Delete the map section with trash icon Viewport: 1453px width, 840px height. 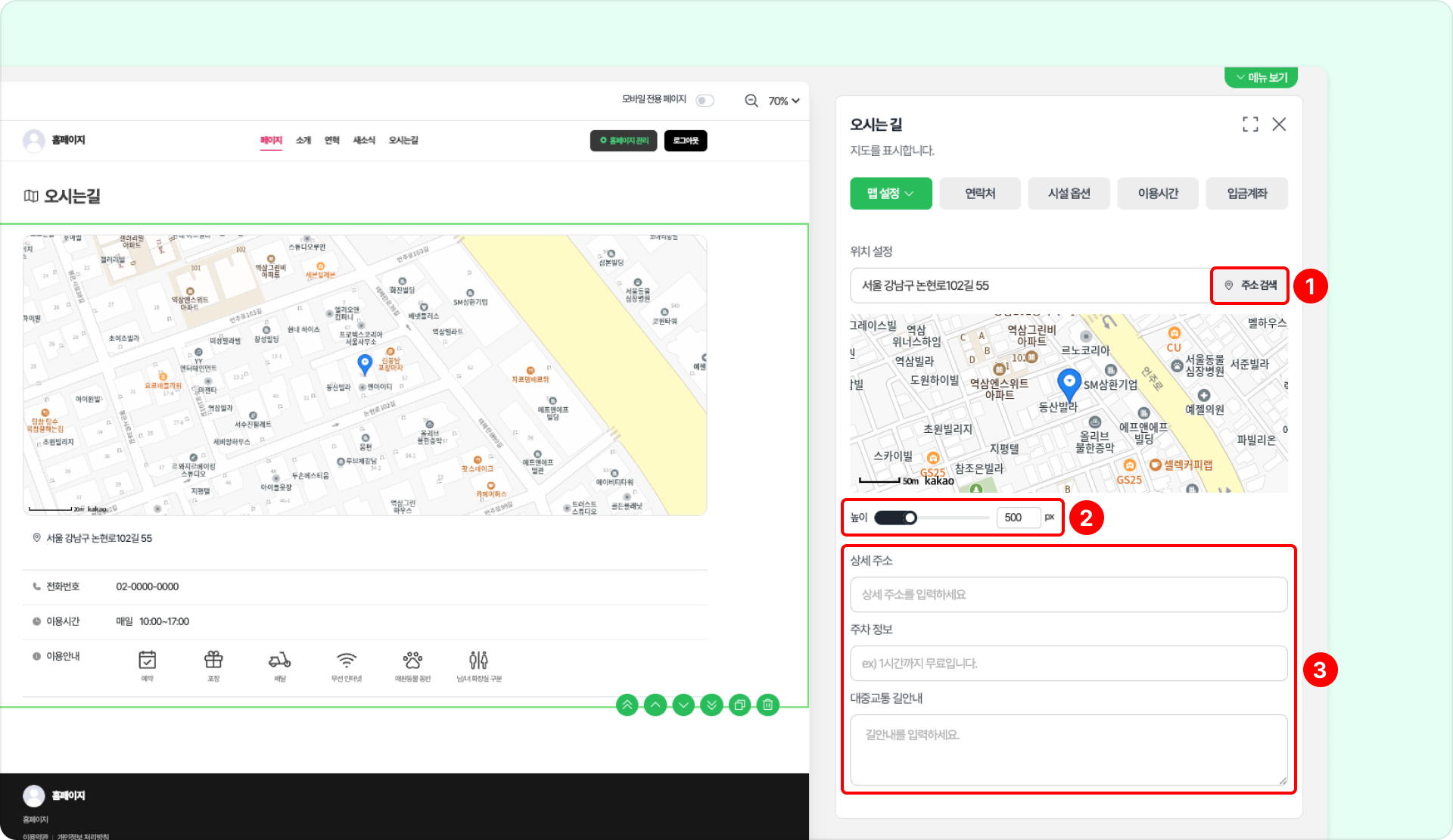767,705
